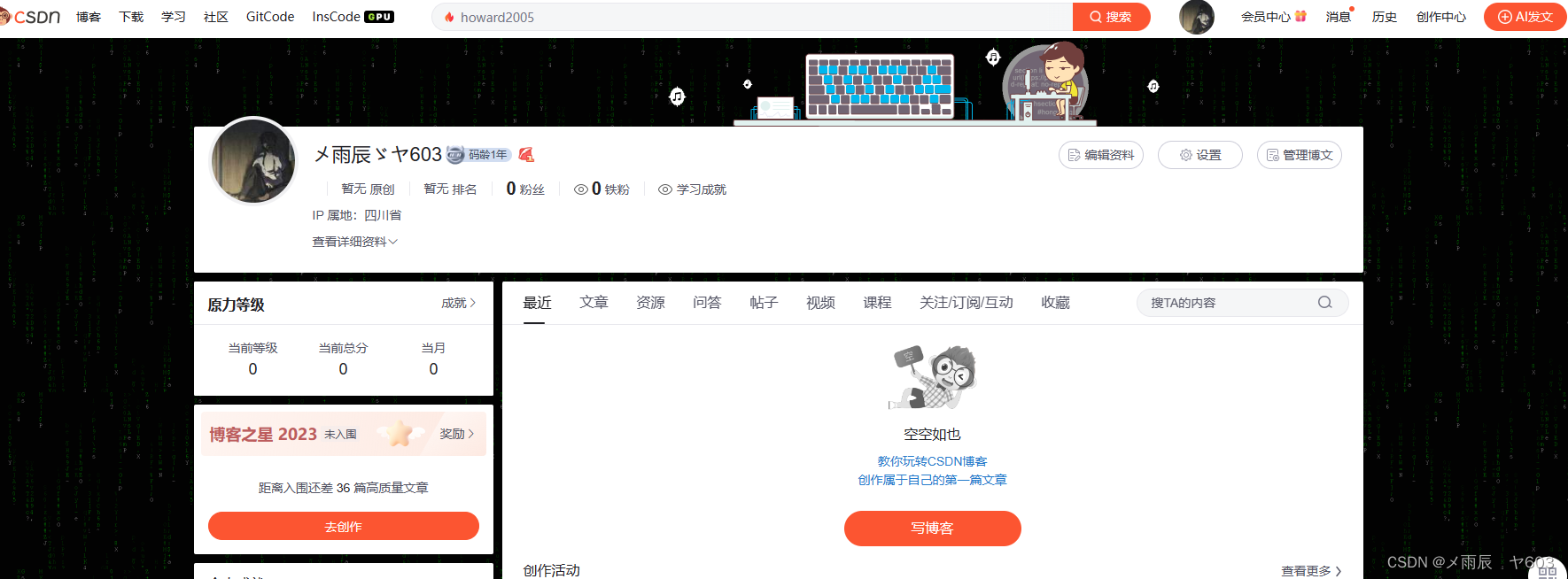Open the user avatar in top navigation
1568x579 pixels.
1196,17
